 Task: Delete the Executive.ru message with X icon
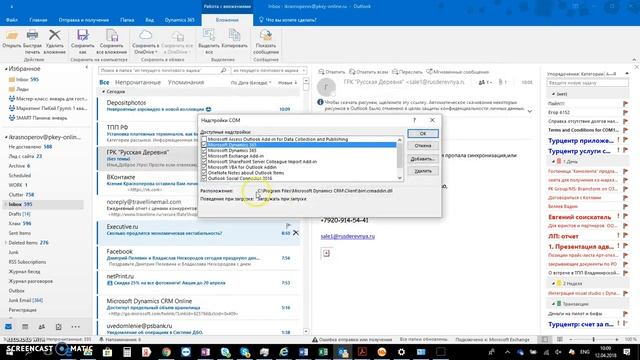click(x=296, y=233)
